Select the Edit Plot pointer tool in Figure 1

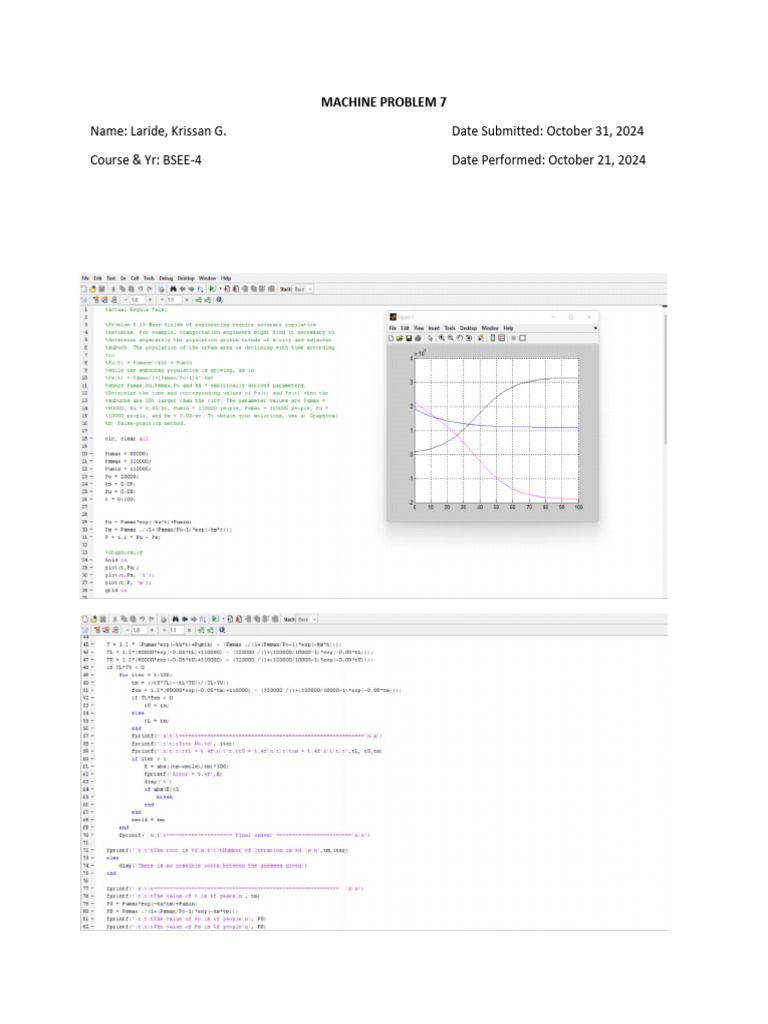tap(430, 338)
